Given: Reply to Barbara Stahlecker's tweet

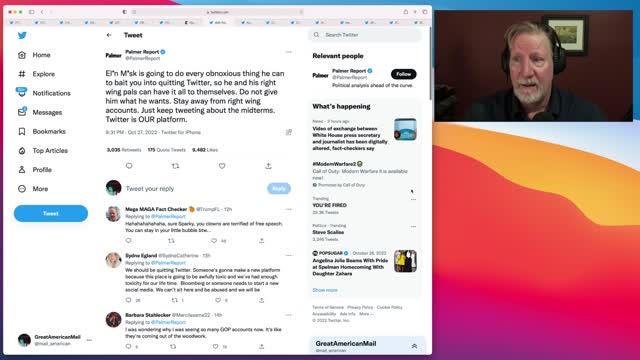Looking at the screenshot, I should coord(128,347).
